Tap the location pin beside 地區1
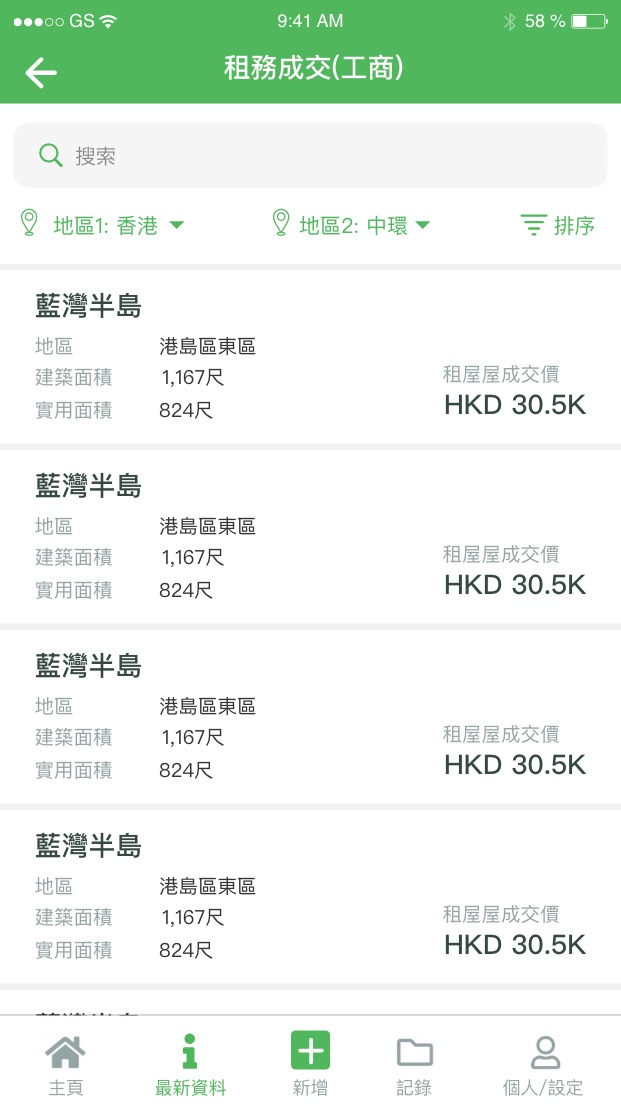The height and width of the screenshot is (1104, 621). (29, 223)
